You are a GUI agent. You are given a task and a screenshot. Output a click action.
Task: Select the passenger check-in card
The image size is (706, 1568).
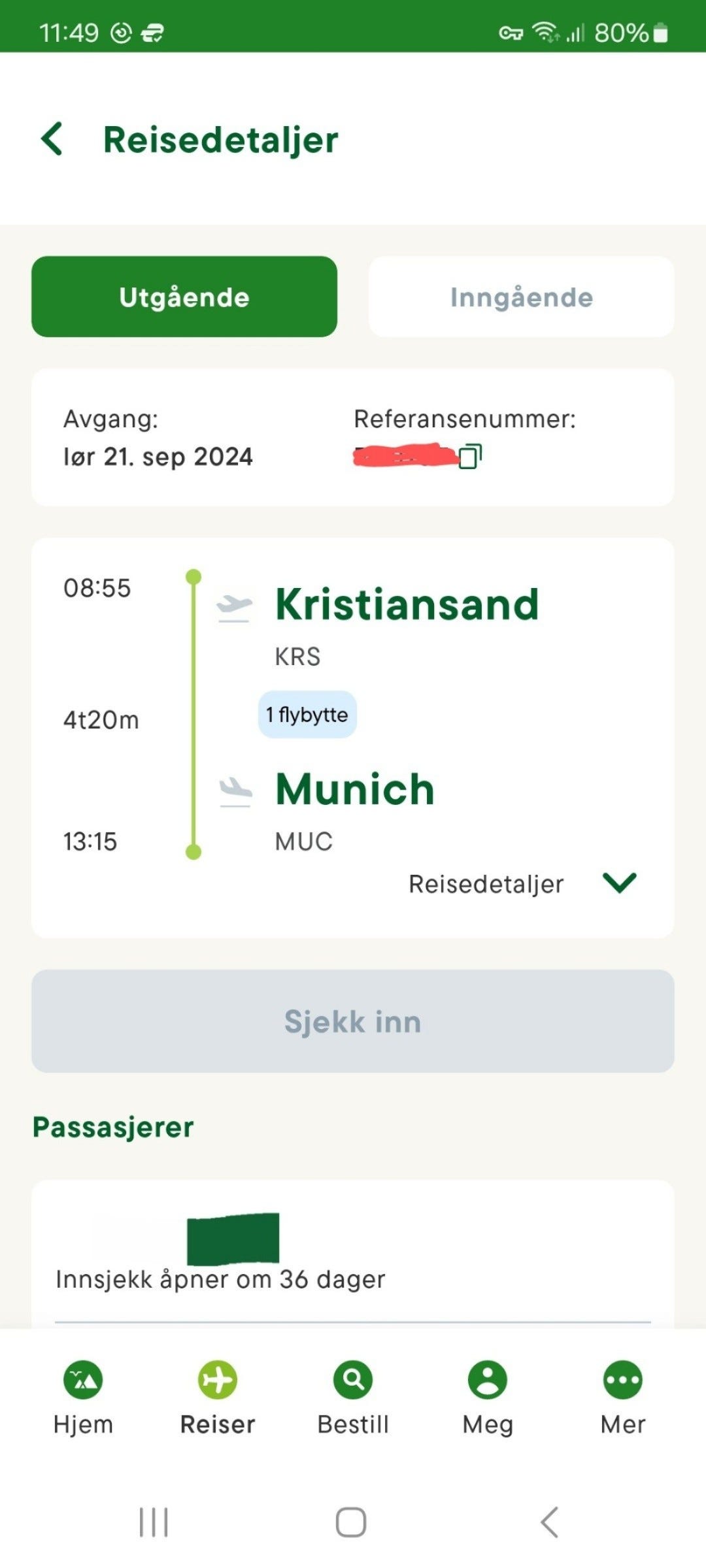(353, 1254)
